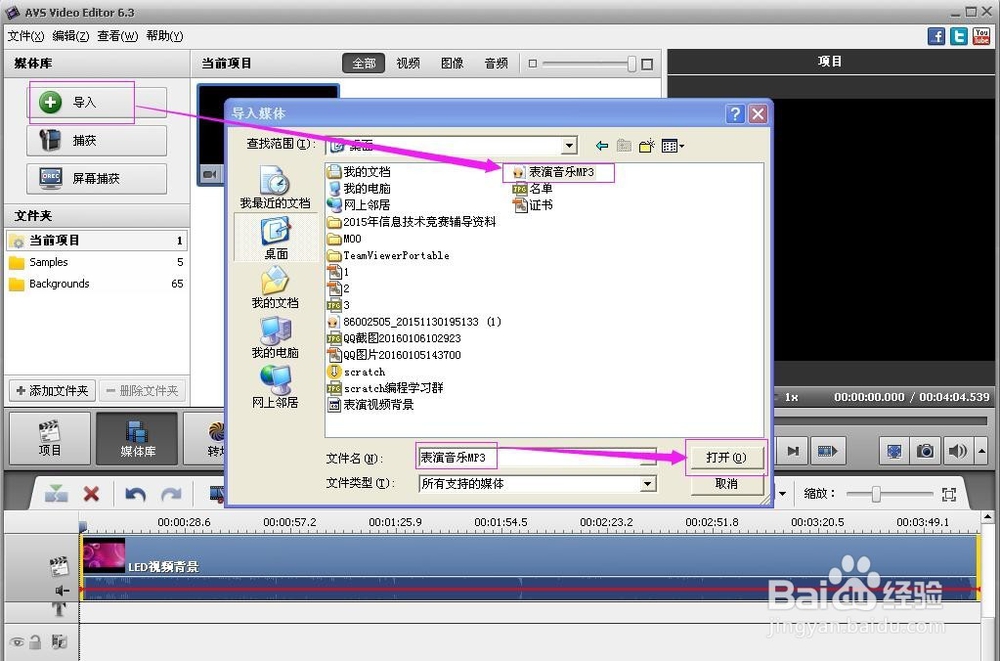Click the large thumbnail size icon
Viewport: 1000px width, 661px height.
pos(647,64)
